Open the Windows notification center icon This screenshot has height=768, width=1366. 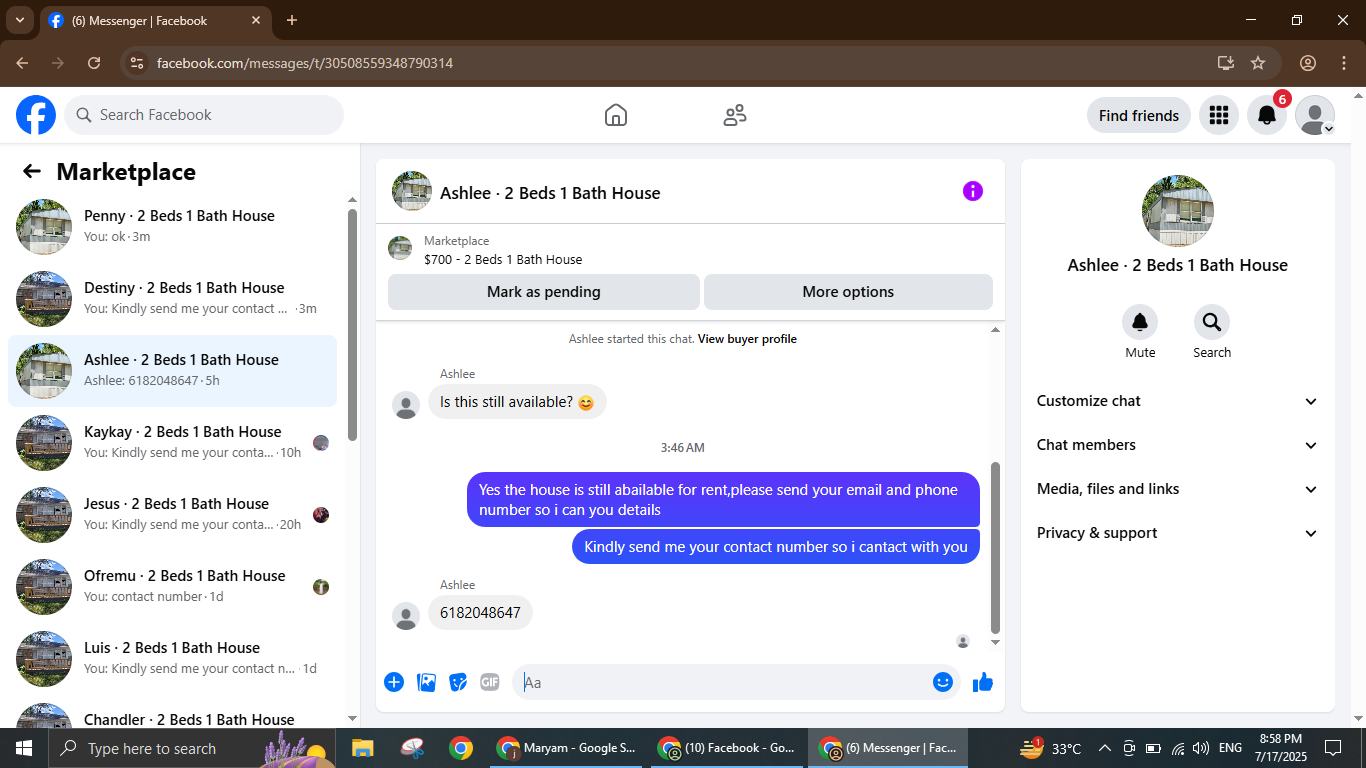[1333, 748]
